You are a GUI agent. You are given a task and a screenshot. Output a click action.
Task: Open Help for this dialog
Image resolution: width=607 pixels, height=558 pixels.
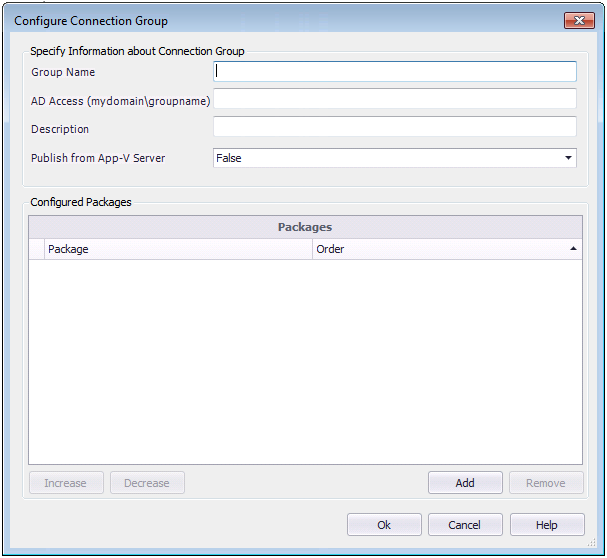[546, 525]
